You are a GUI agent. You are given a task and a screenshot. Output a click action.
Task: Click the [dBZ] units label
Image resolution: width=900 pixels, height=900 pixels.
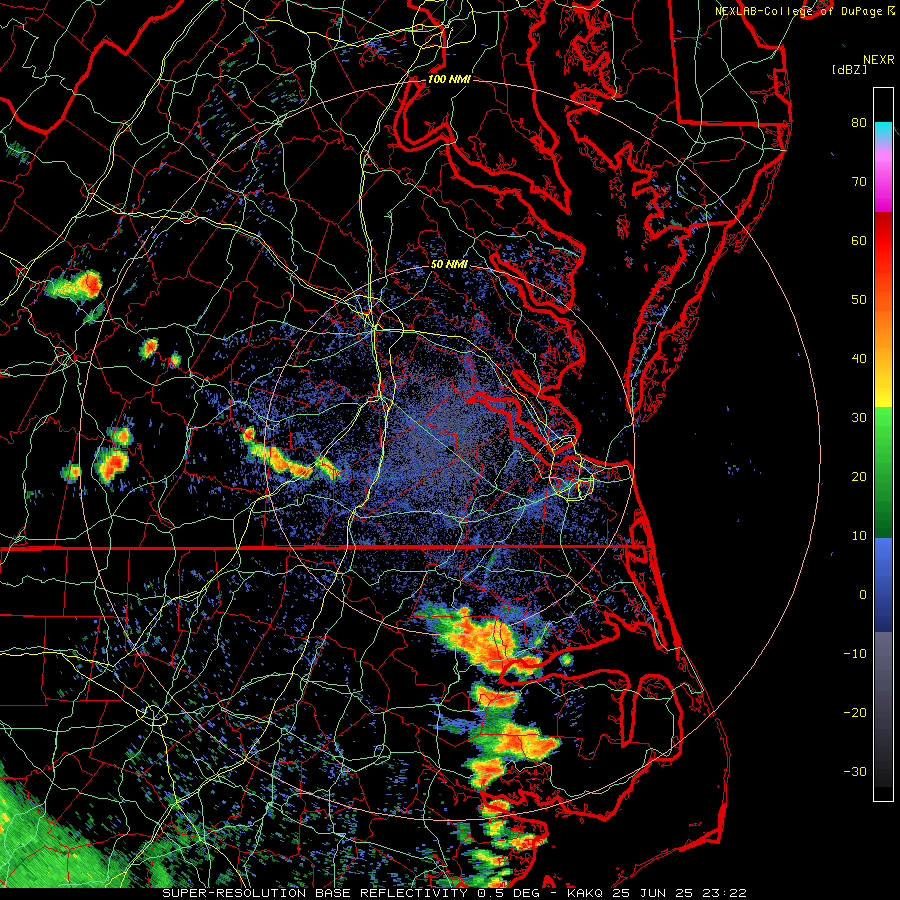pos(849,69)
